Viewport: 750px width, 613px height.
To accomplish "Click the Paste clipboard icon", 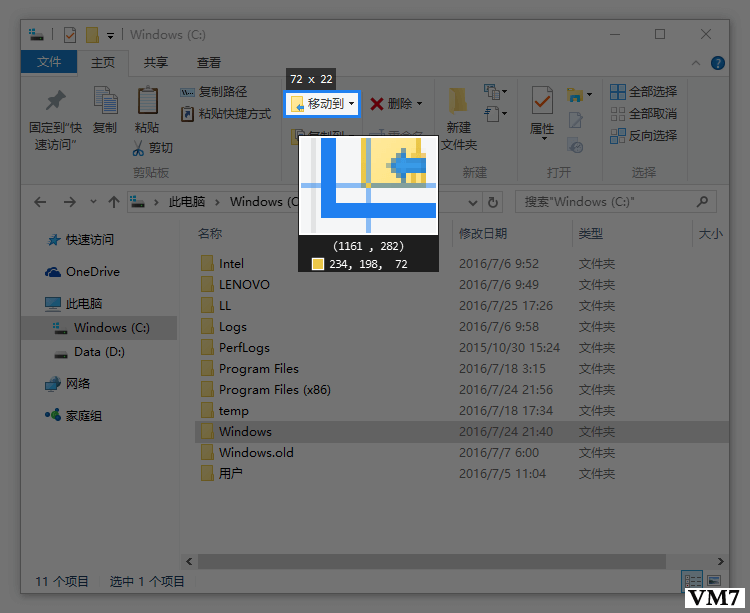I will point(147,102).
